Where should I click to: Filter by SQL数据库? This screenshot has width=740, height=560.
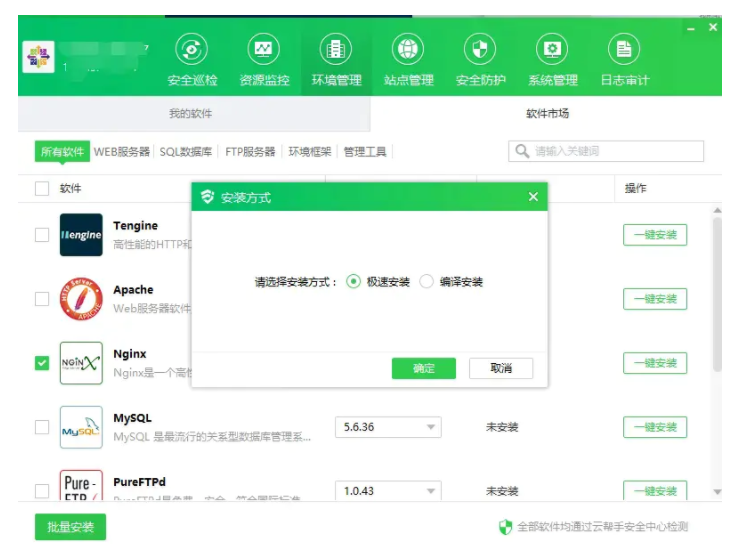[185, 151]
